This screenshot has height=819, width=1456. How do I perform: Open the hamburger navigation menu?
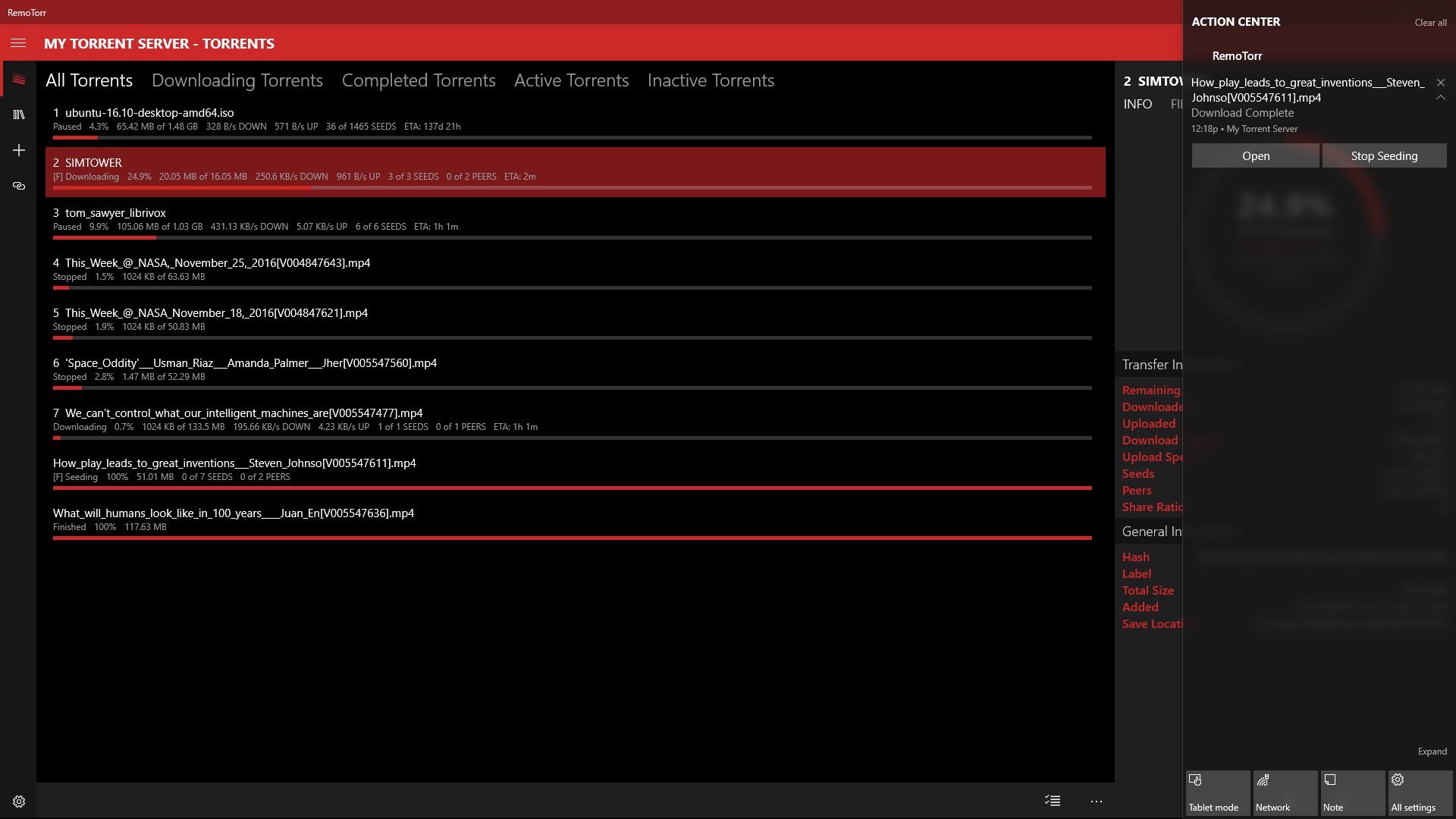pos(18,43)
